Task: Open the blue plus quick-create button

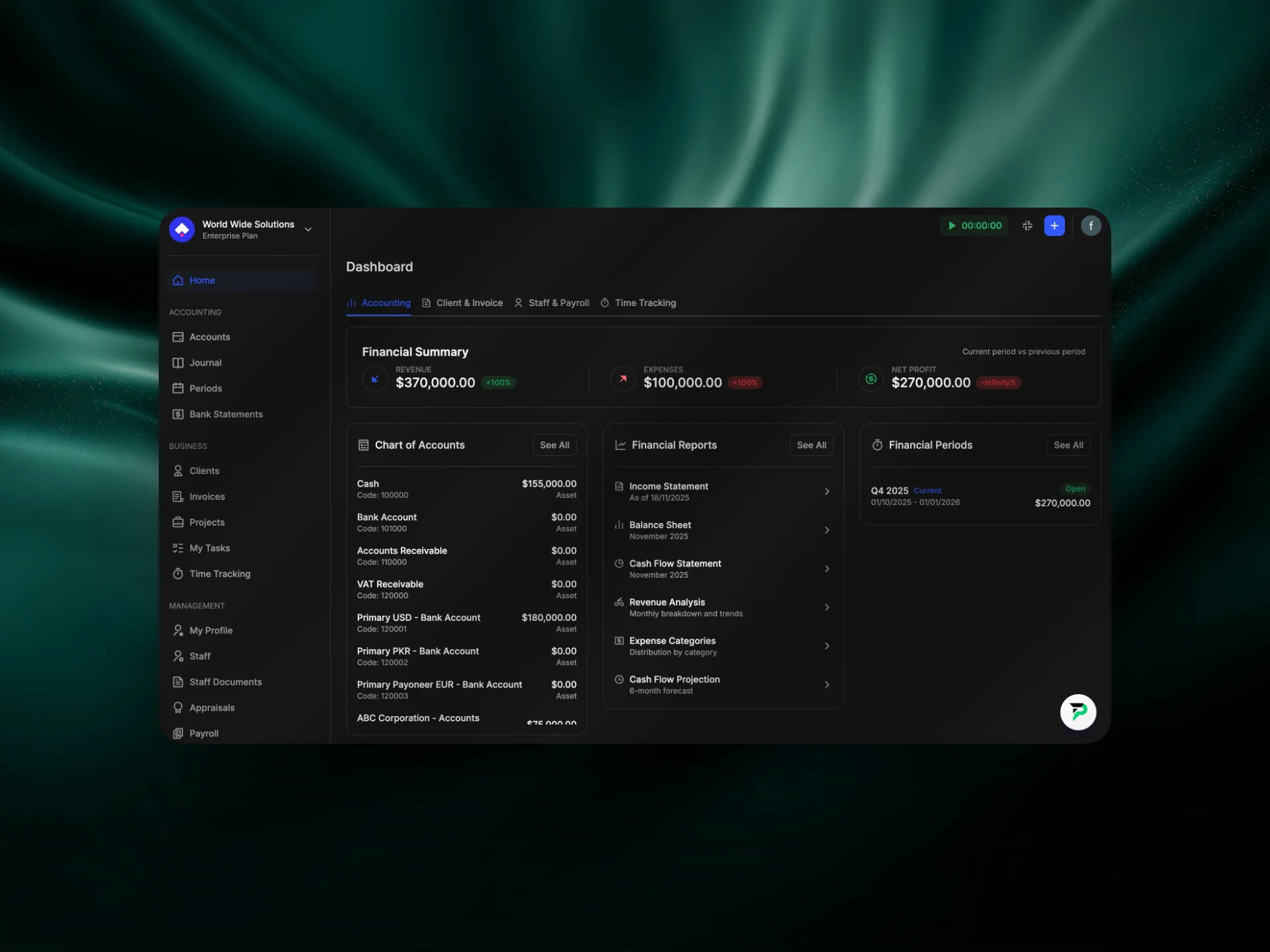Action: [1054, 225]
